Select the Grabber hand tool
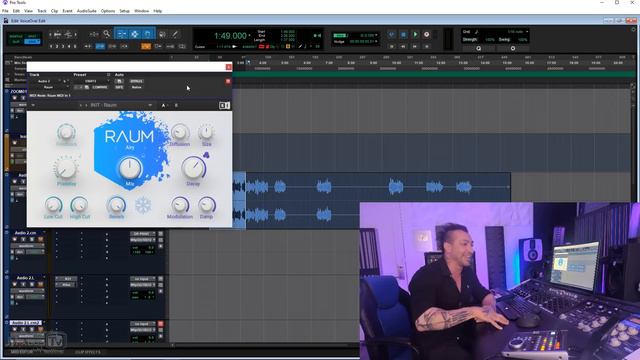This screenshot has width=640, height=360. pyautogui.click(x=148, y=34)
